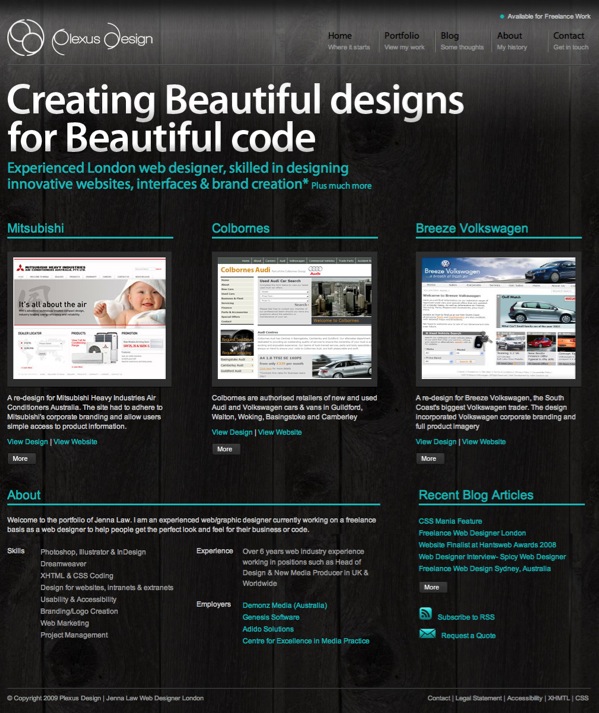Image resolution: width=599 pixels, height=713 pixels.
Task: Open the Contact navigation item
Action: (x=571, y=40)
